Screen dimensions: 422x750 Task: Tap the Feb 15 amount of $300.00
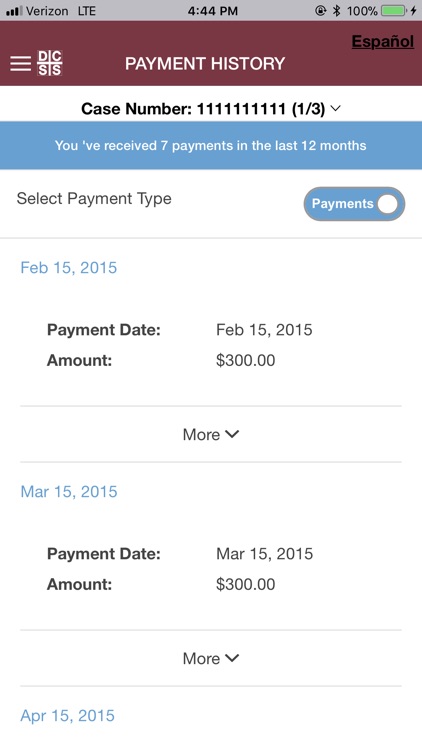pyautogui.click(x=245, y=360)
